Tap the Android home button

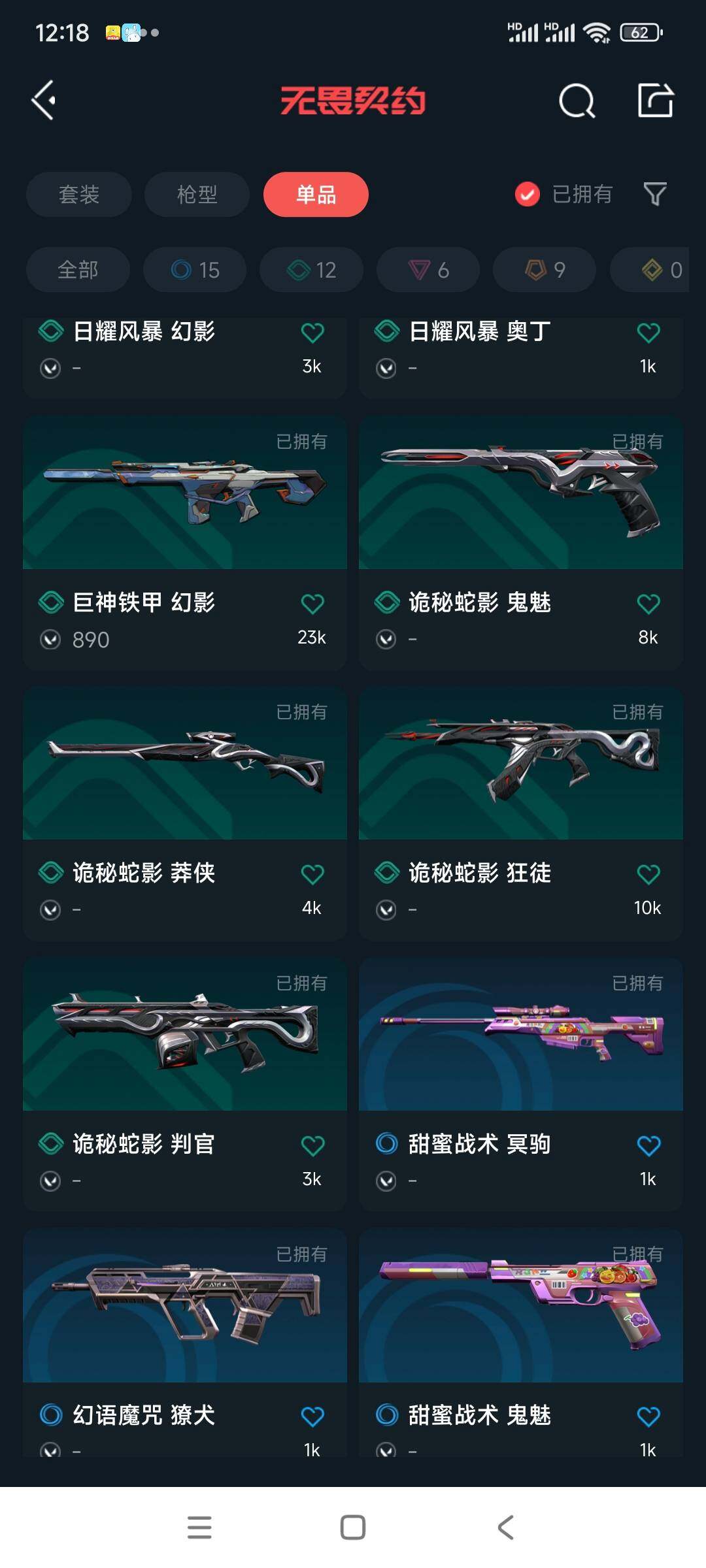coord(353,1527)
